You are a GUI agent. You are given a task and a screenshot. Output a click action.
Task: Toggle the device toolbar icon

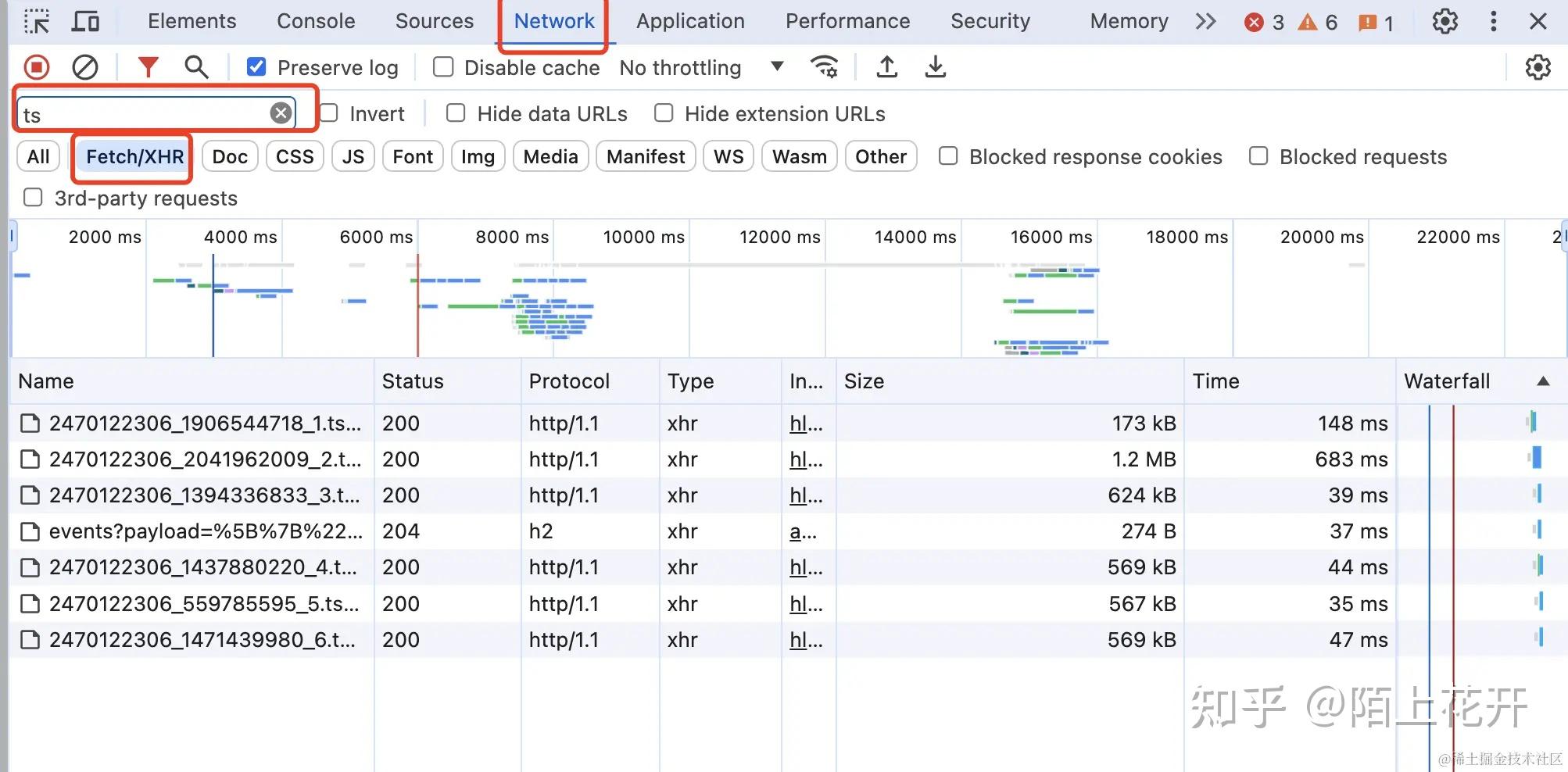point(85,21)
